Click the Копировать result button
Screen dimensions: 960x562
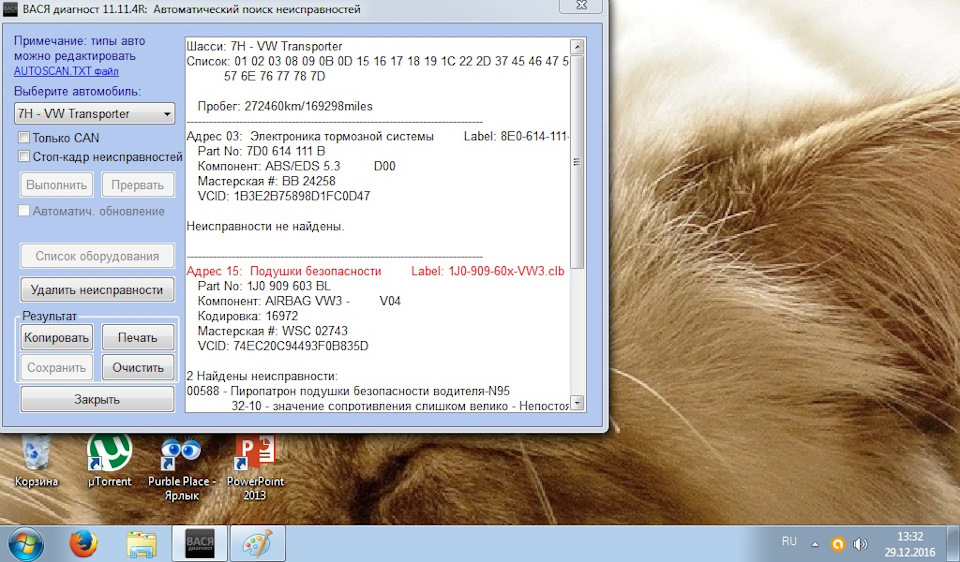pyautogui.click(x=56, y=337)
